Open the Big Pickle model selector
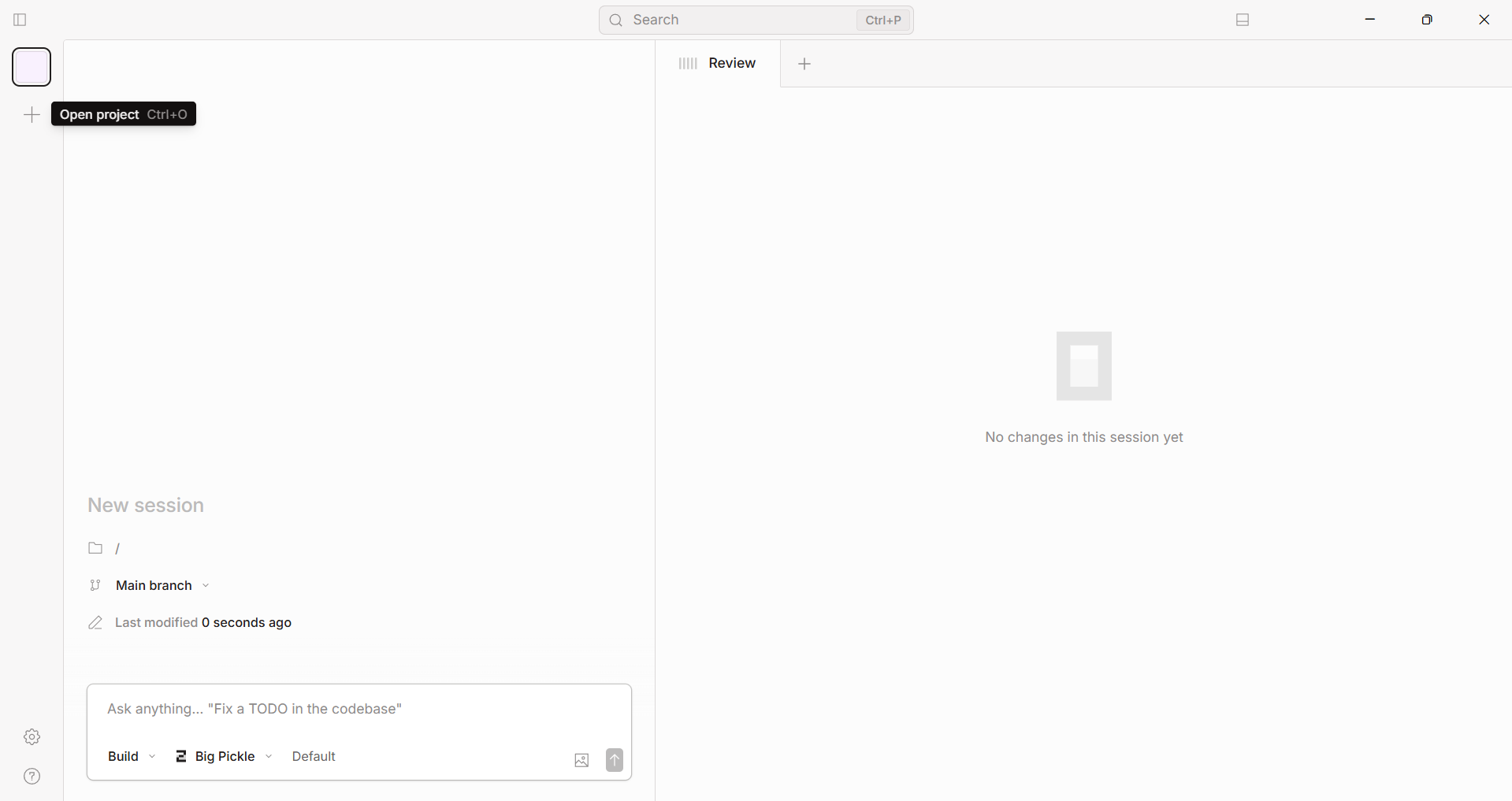Image resolution: width=1512 pixels, height=801 pixels. point(224,756)
